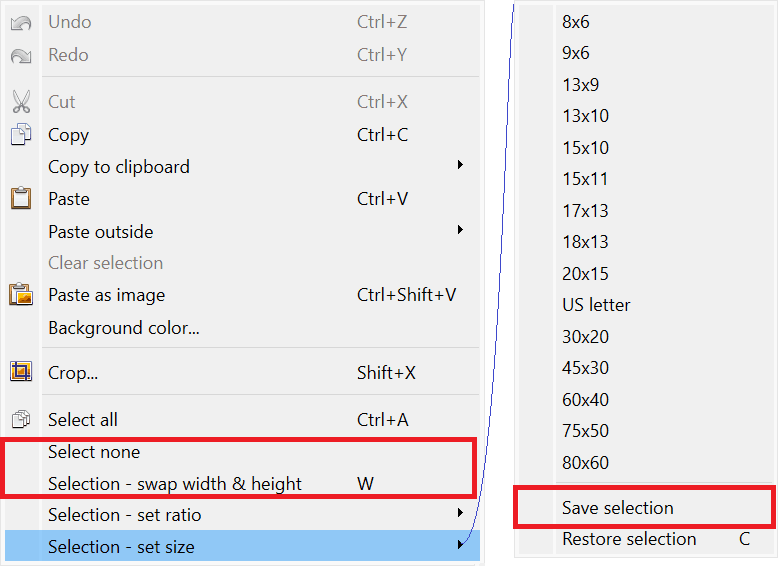Viewport: 778px width, 566px height.
Task: Choose Select none from the menu
Action: coord(94,452)
